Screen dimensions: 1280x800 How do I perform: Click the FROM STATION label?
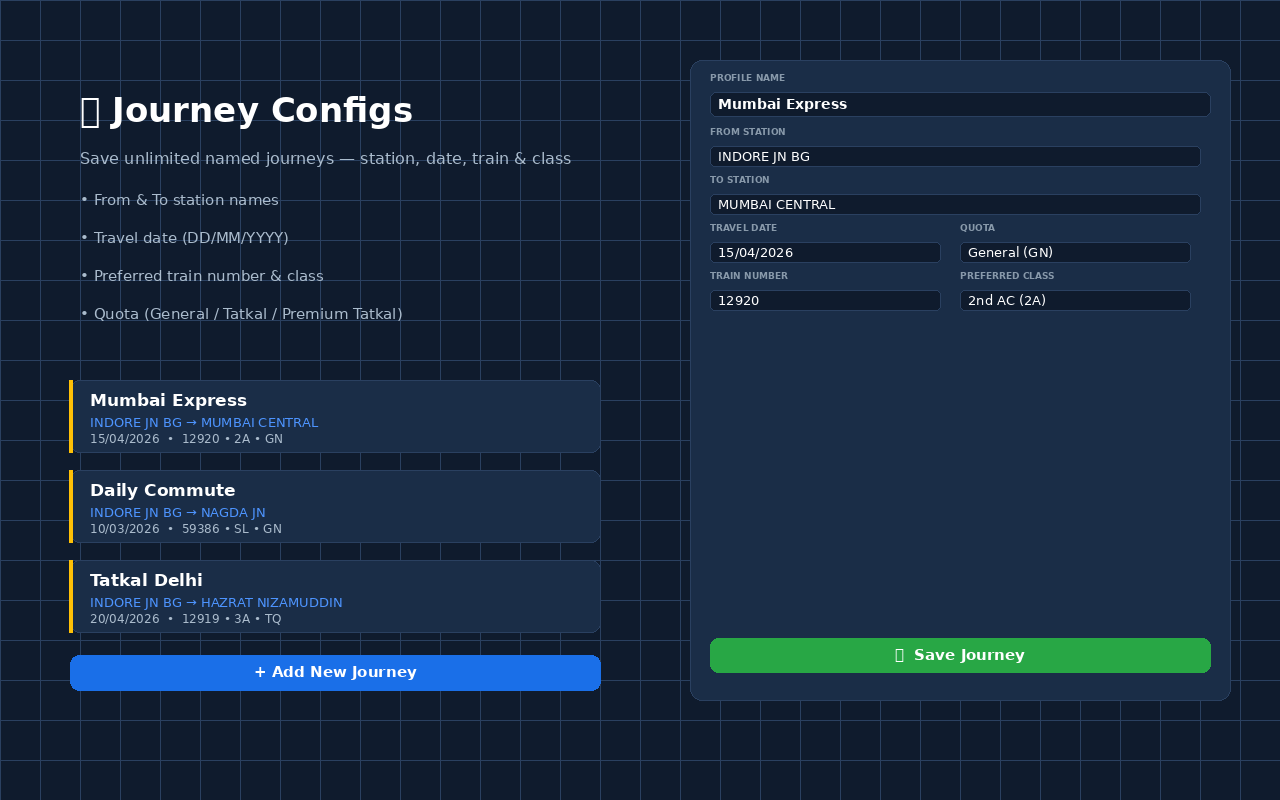[747, 132]
